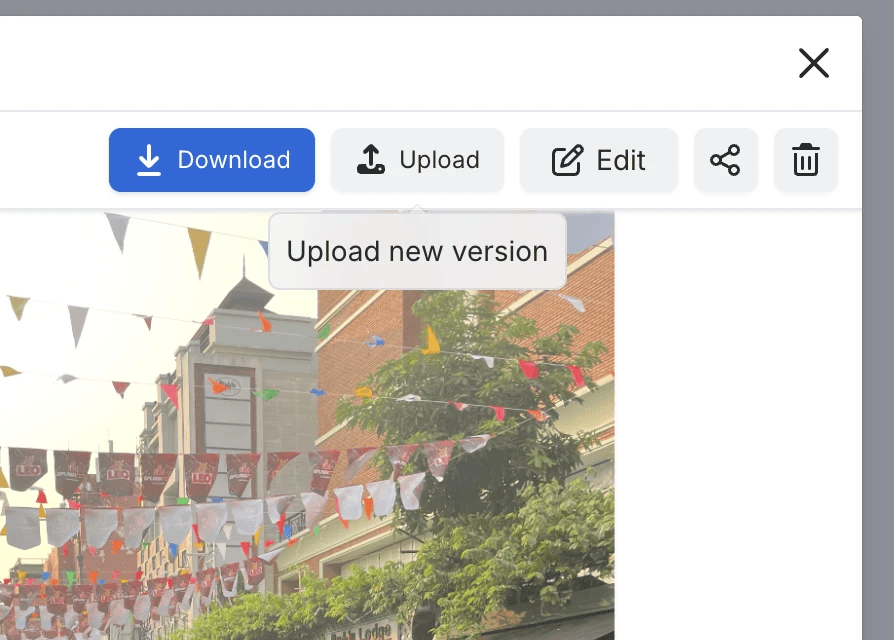The image size is (894, 640).
Task: Click the "Upload new version" tooltip
Action: pyautogui.click(x=417, y=251)
